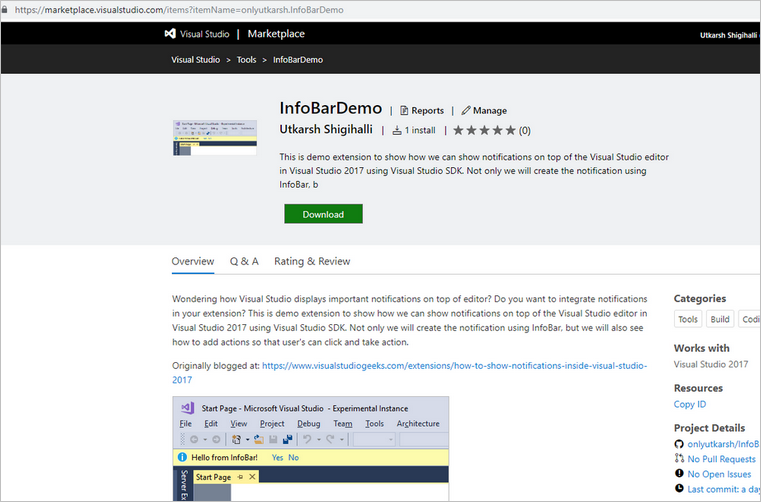Click the browser address bar URL
The image size is (761, 502).
[179, 10]
